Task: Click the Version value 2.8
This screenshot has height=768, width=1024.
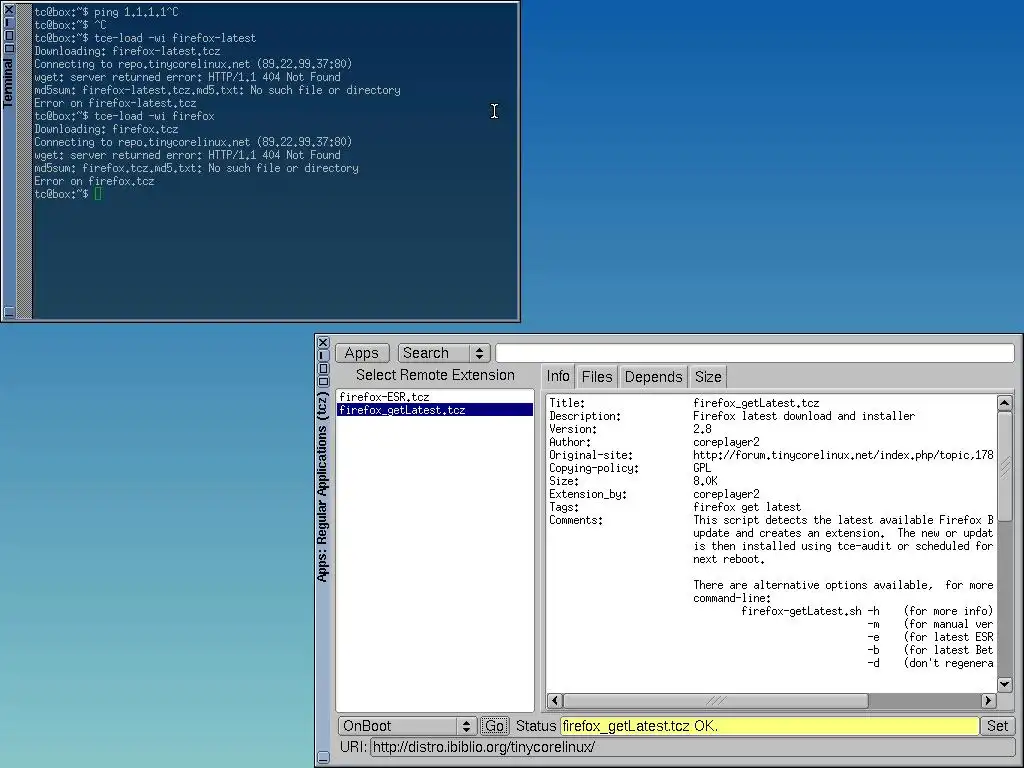Action: [x=702, y=429]
